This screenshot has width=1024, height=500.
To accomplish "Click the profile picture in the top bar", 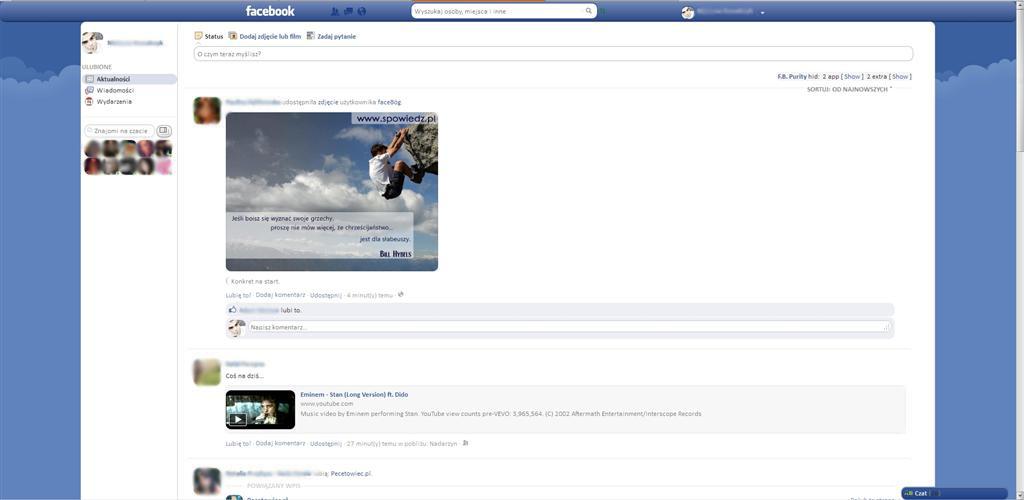I will tap(688, 12).
